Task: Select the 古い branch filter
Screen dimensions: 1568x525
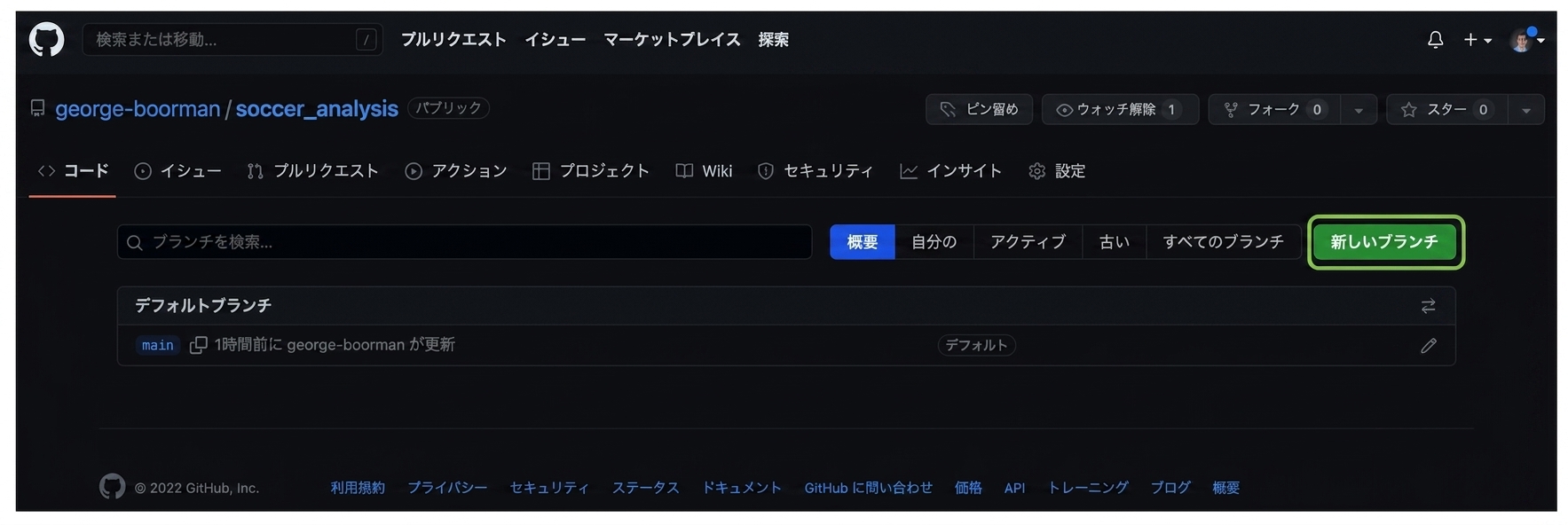Action: [x=1115, y=242]
